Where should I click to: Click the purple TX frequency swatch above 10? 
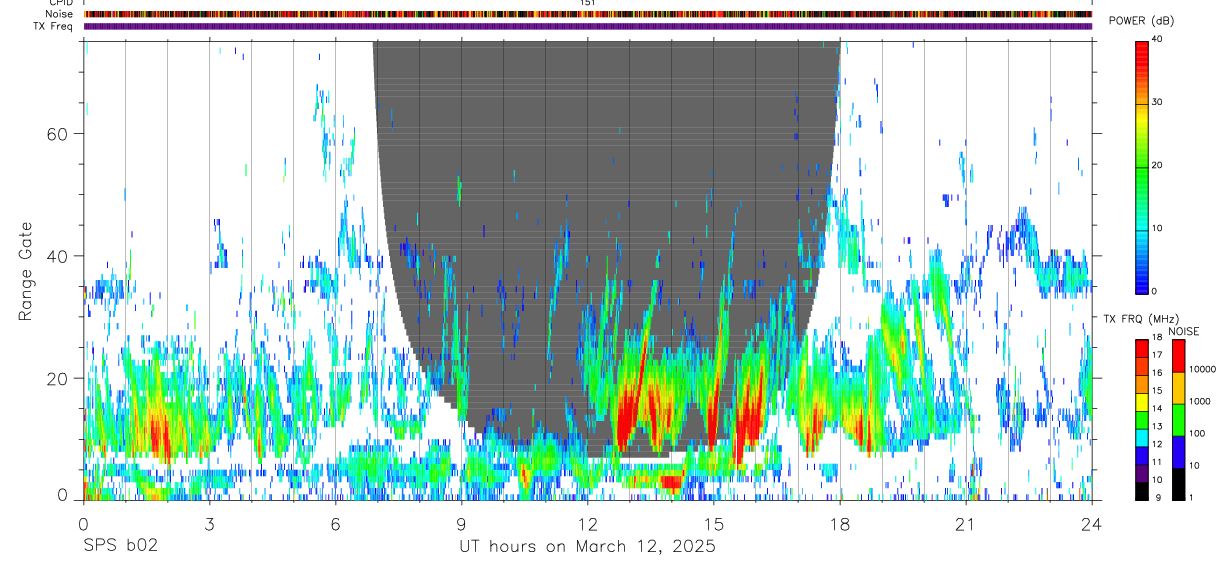point(1142,472)
